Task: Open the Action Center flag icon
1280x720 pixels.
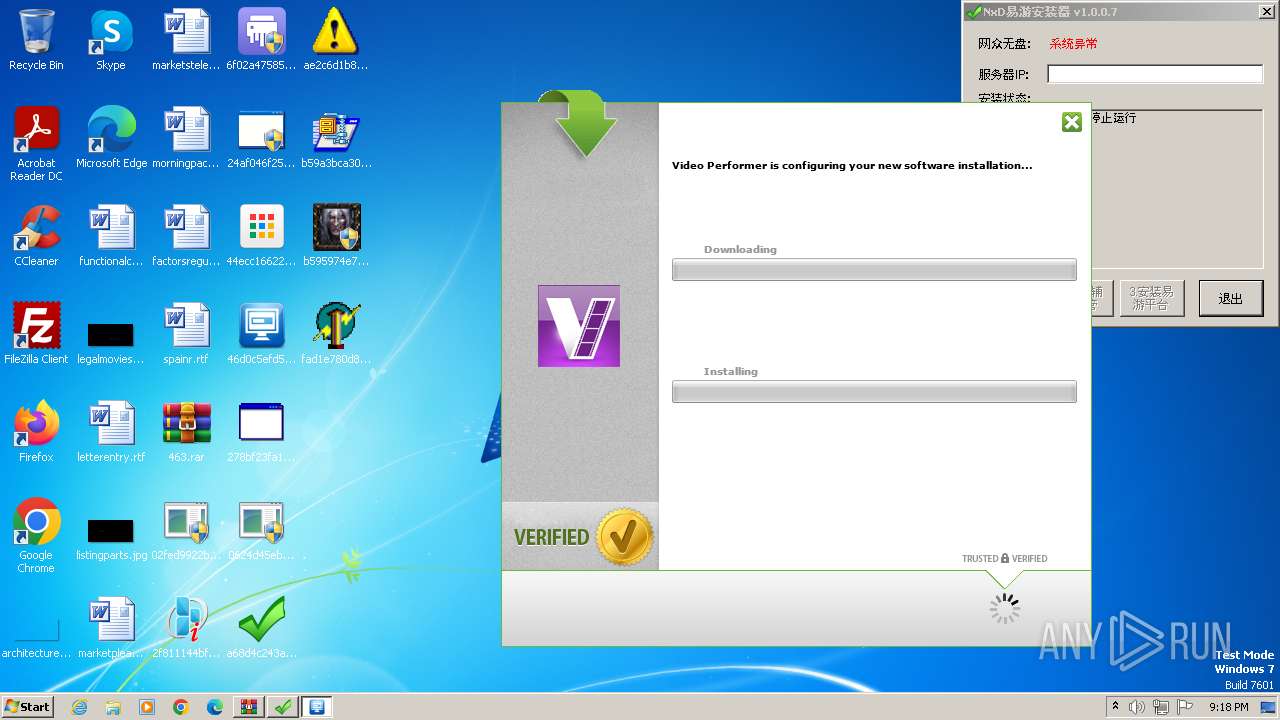Action: tap(1184, 707)
